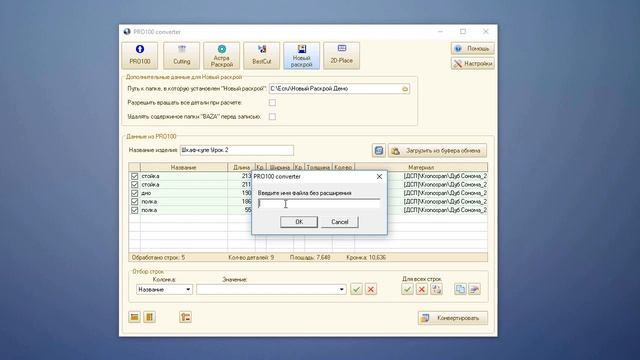Select the Астра Раскрой tab
Image resolution: width=640 pixels, height=360 pixels.
[222, 55]
